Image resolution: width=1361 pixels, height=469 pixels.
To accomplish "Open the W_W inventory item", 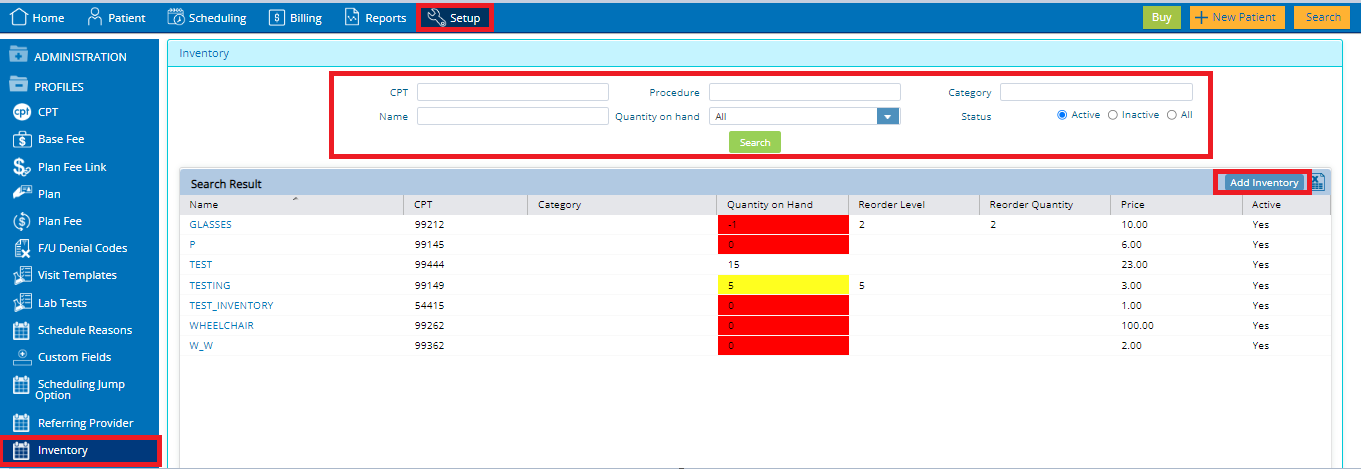I will click(201, 345).
